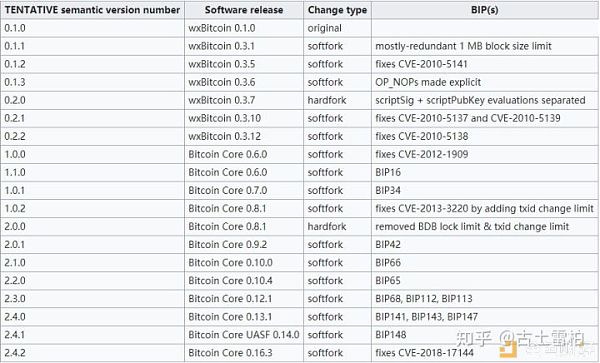Select "mostly-redundant 1 MB block size limit" text
Viewport: 600px width, 363px height.
point(463,46)
